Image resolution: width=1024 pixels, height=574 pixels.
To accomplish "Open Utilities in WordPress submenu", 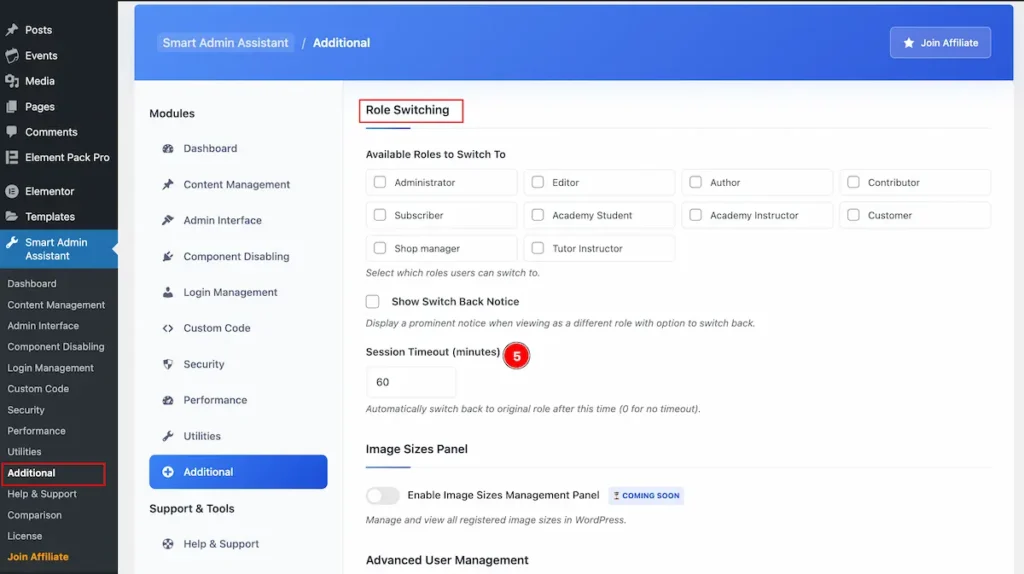I will (24, 452).
